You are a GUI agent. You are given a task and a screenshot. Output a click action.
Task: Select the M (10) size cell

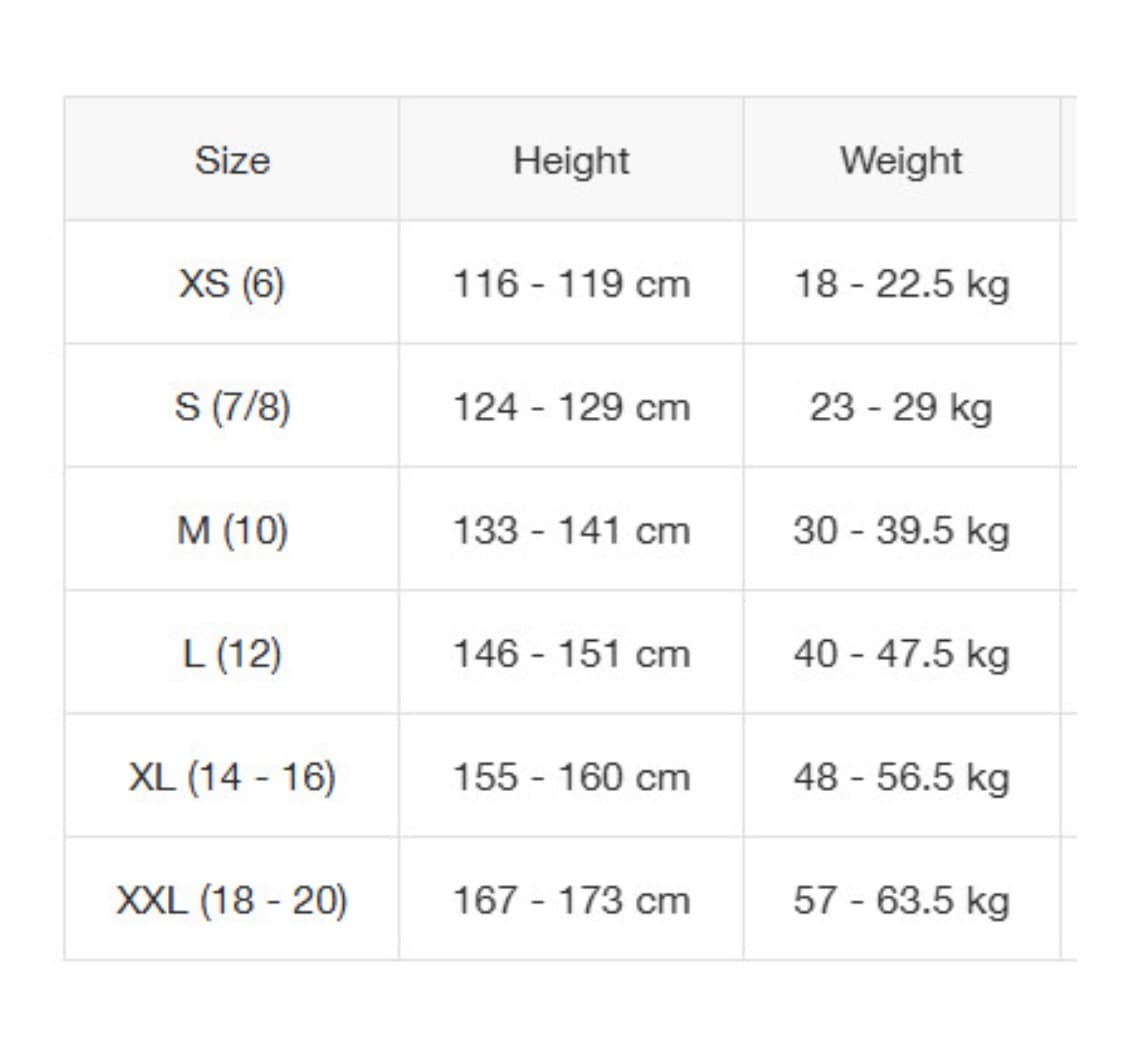[232, 530]
